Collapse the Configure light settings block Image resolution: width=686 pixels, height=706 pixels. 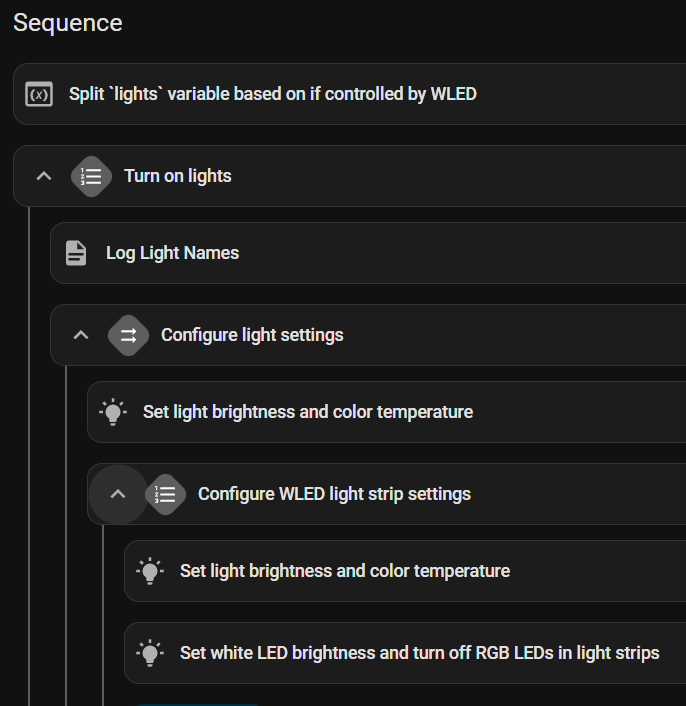81,335
